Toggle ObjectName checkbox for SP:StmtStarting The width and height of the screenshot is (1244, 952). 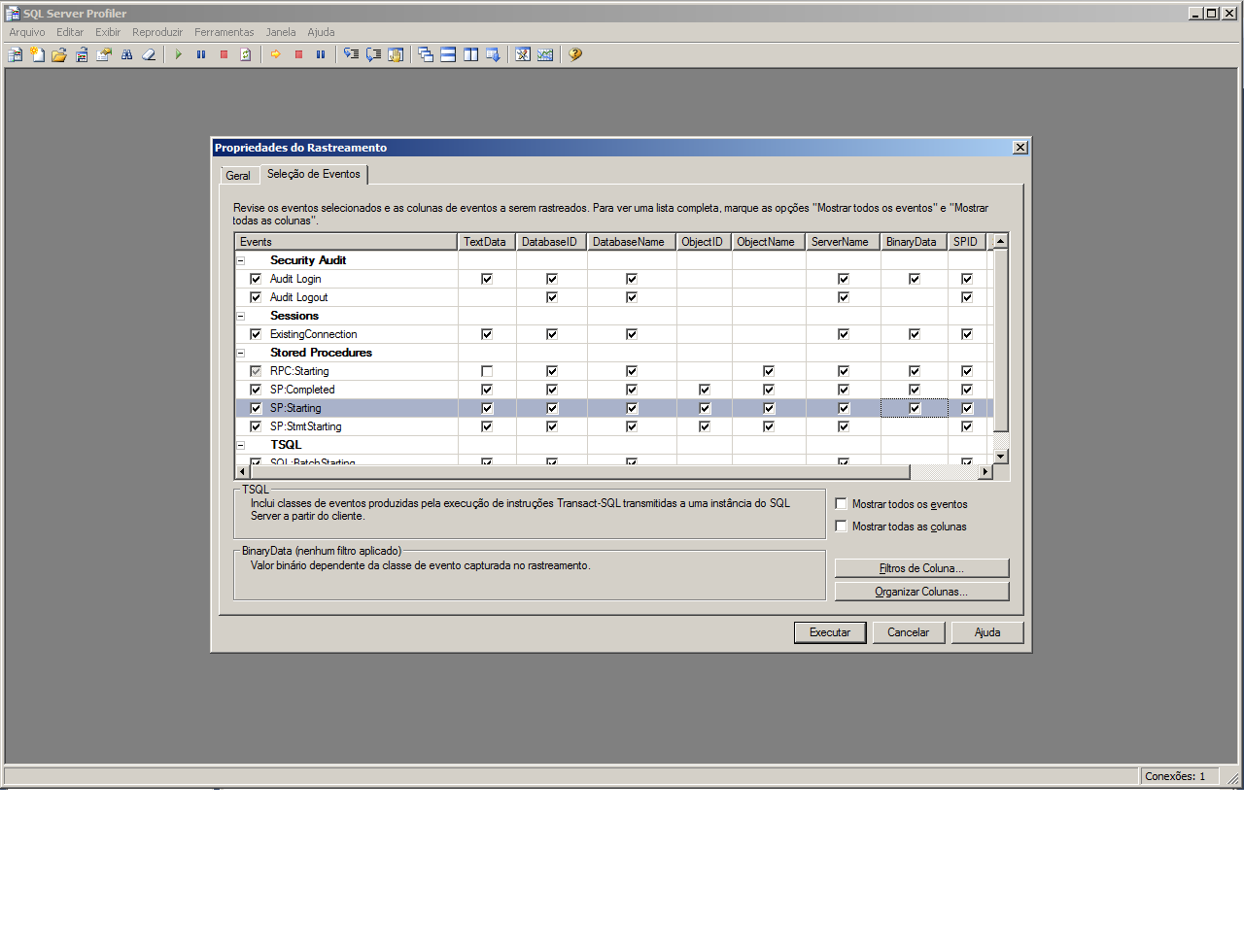point(769,426)
